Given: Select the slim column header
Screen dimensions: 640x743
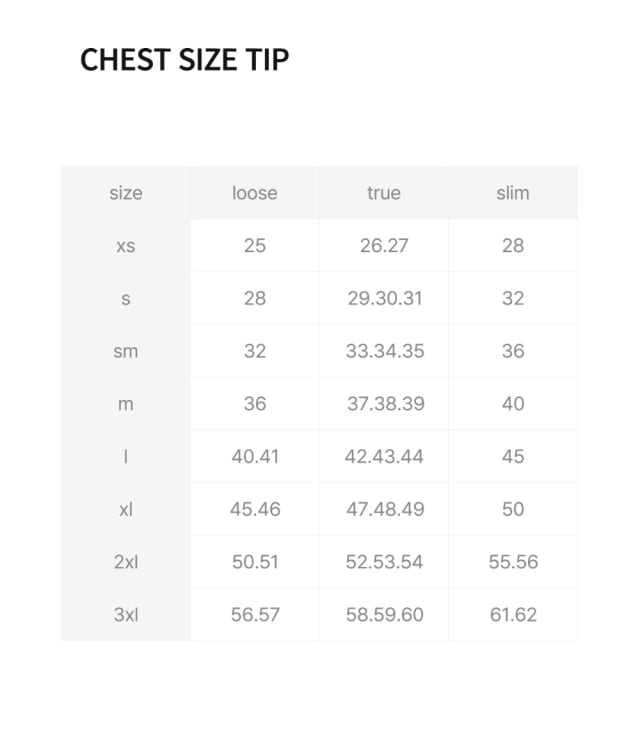Looking at the screenshot, I should pos(513,193).
